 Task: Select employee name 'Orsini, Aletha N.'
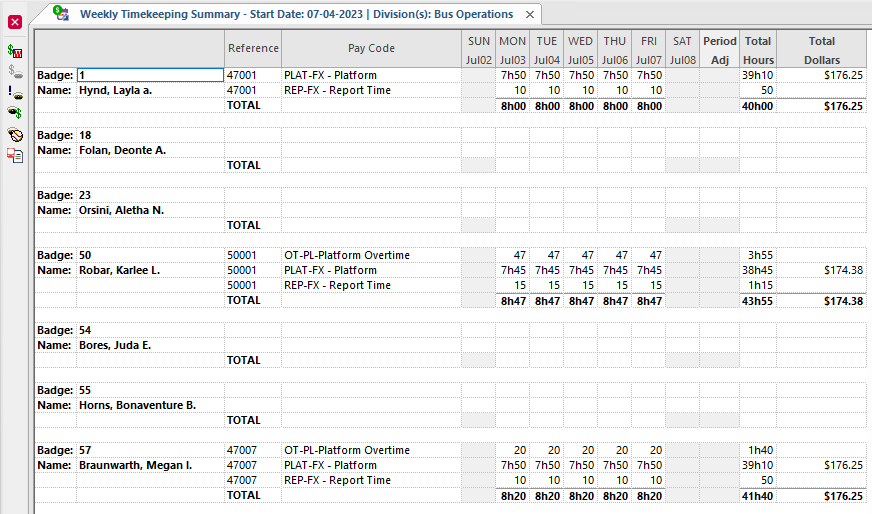click(121, 210)
